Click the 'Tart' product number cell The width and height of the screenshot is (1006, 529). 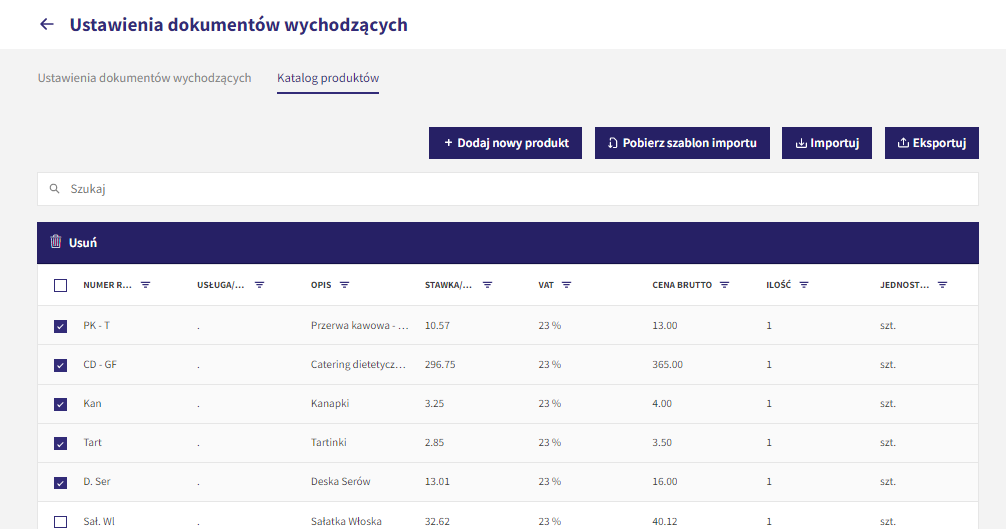point(92,442)
